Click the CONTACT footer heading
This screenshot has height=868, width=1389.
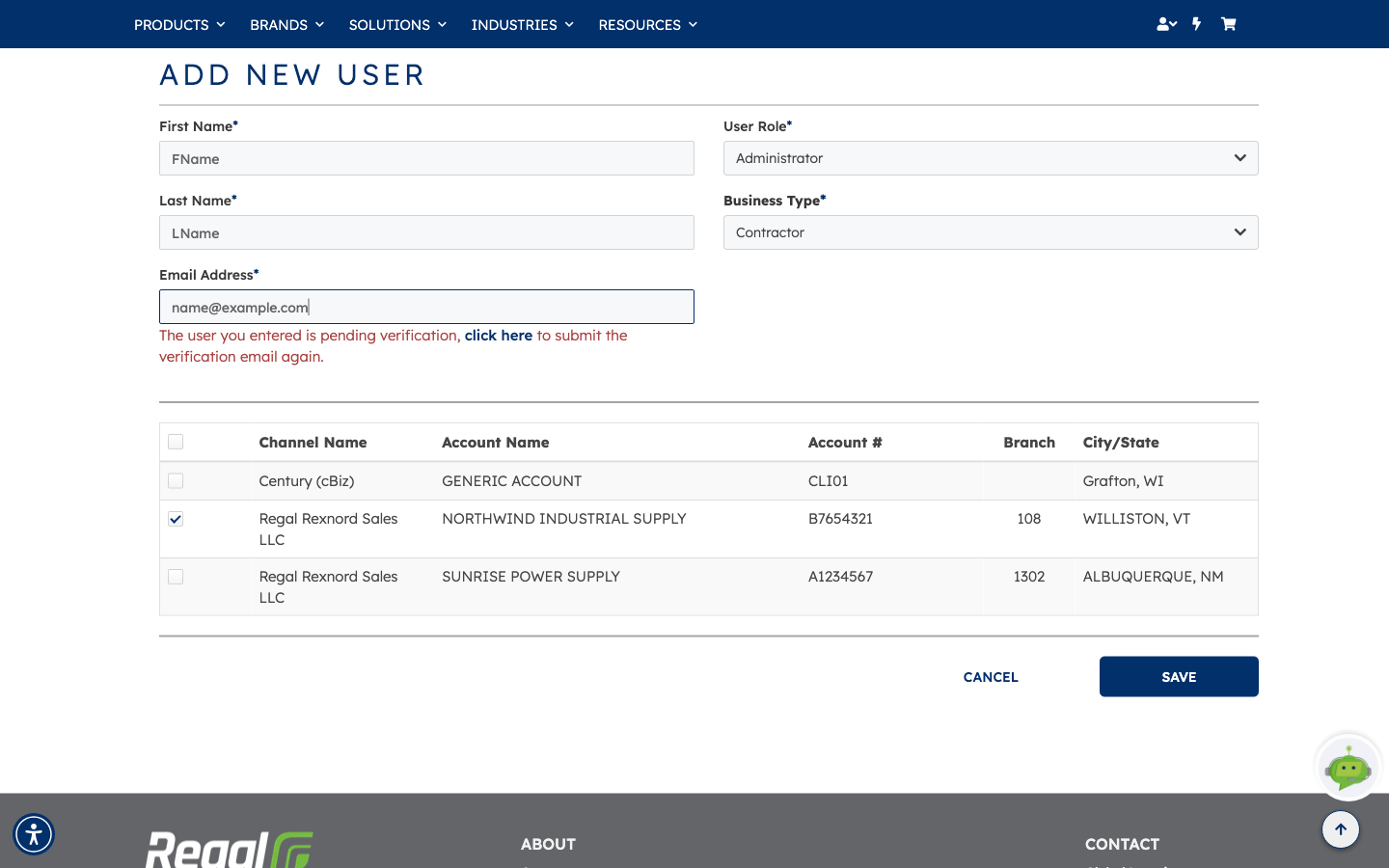click(x=1122, y=844)
